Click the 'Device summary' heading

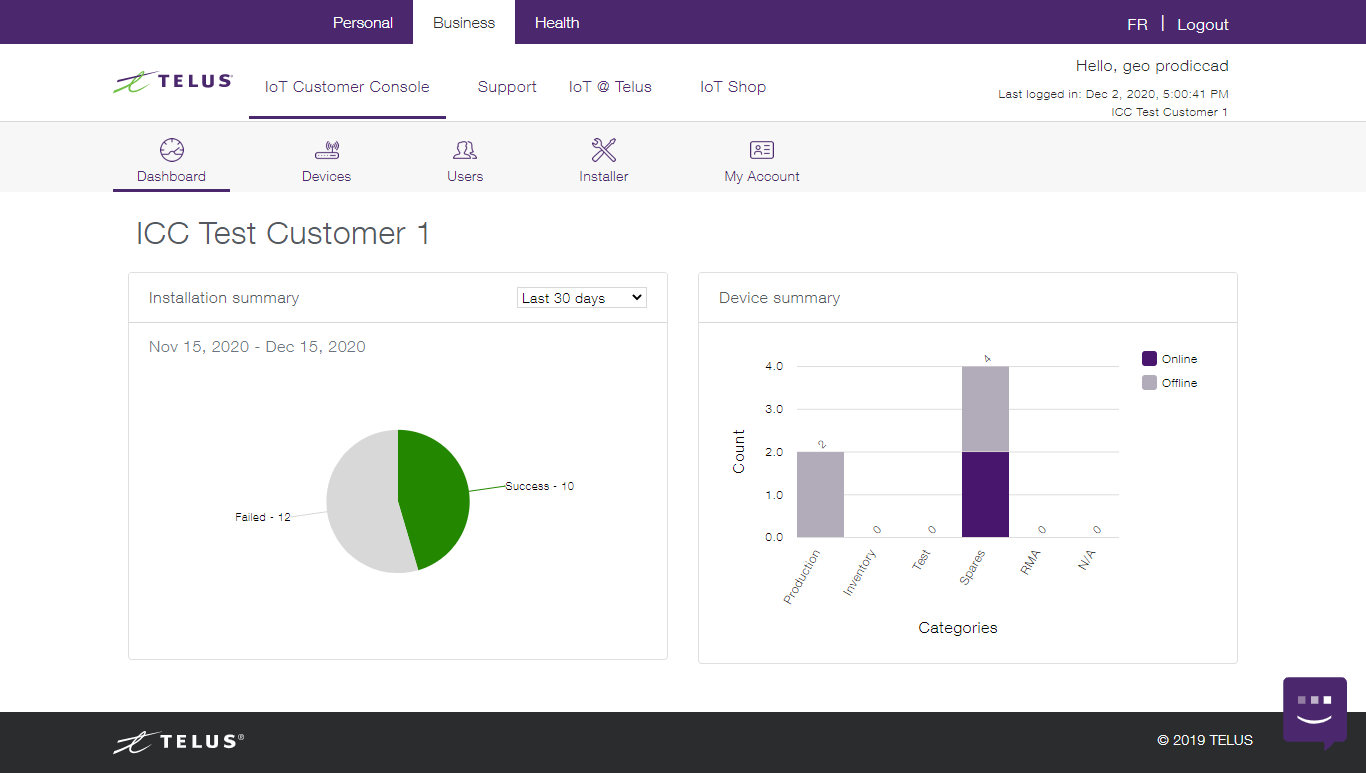779,298
